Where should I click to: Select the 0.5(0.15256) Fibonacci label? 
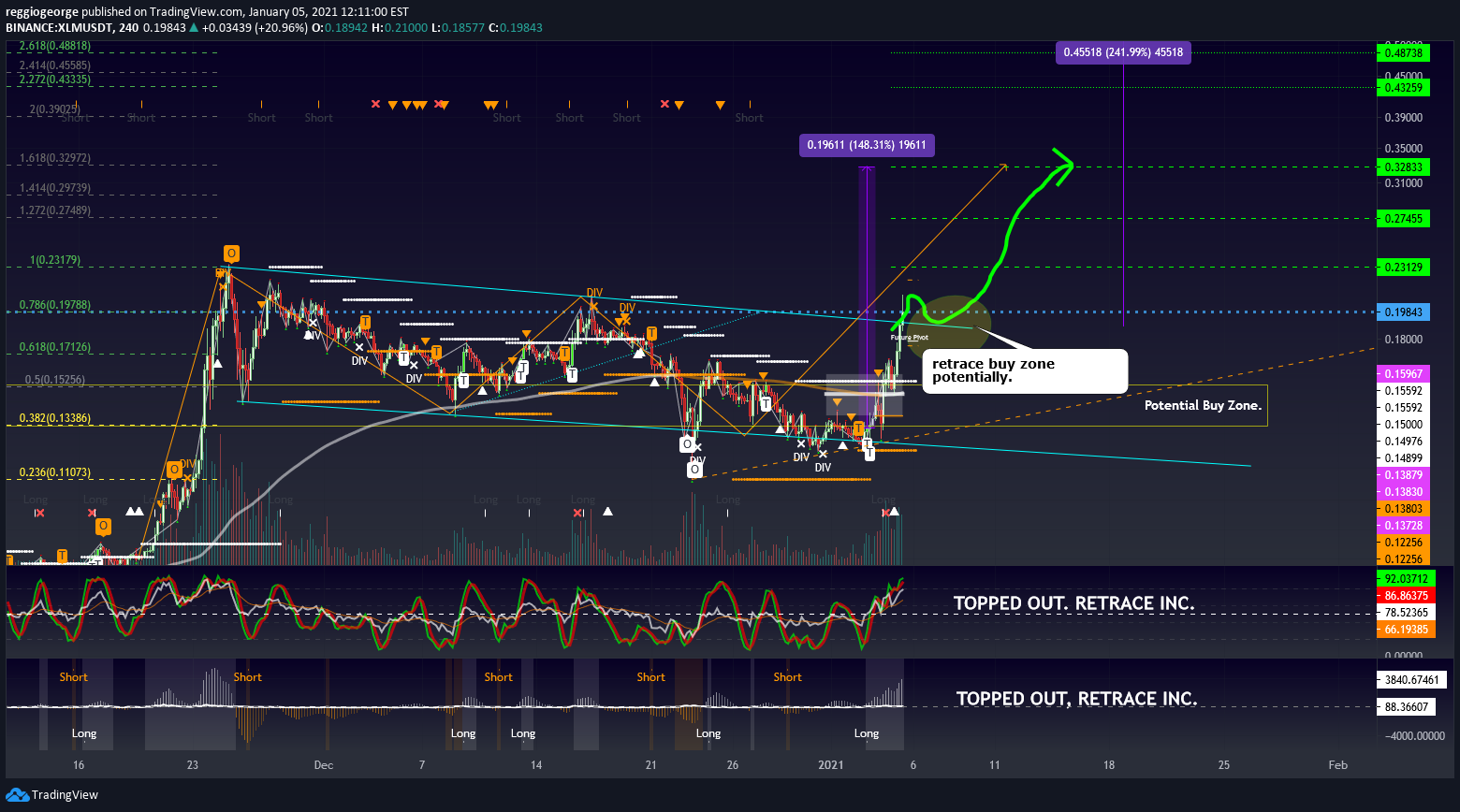[x=55, y=380]
